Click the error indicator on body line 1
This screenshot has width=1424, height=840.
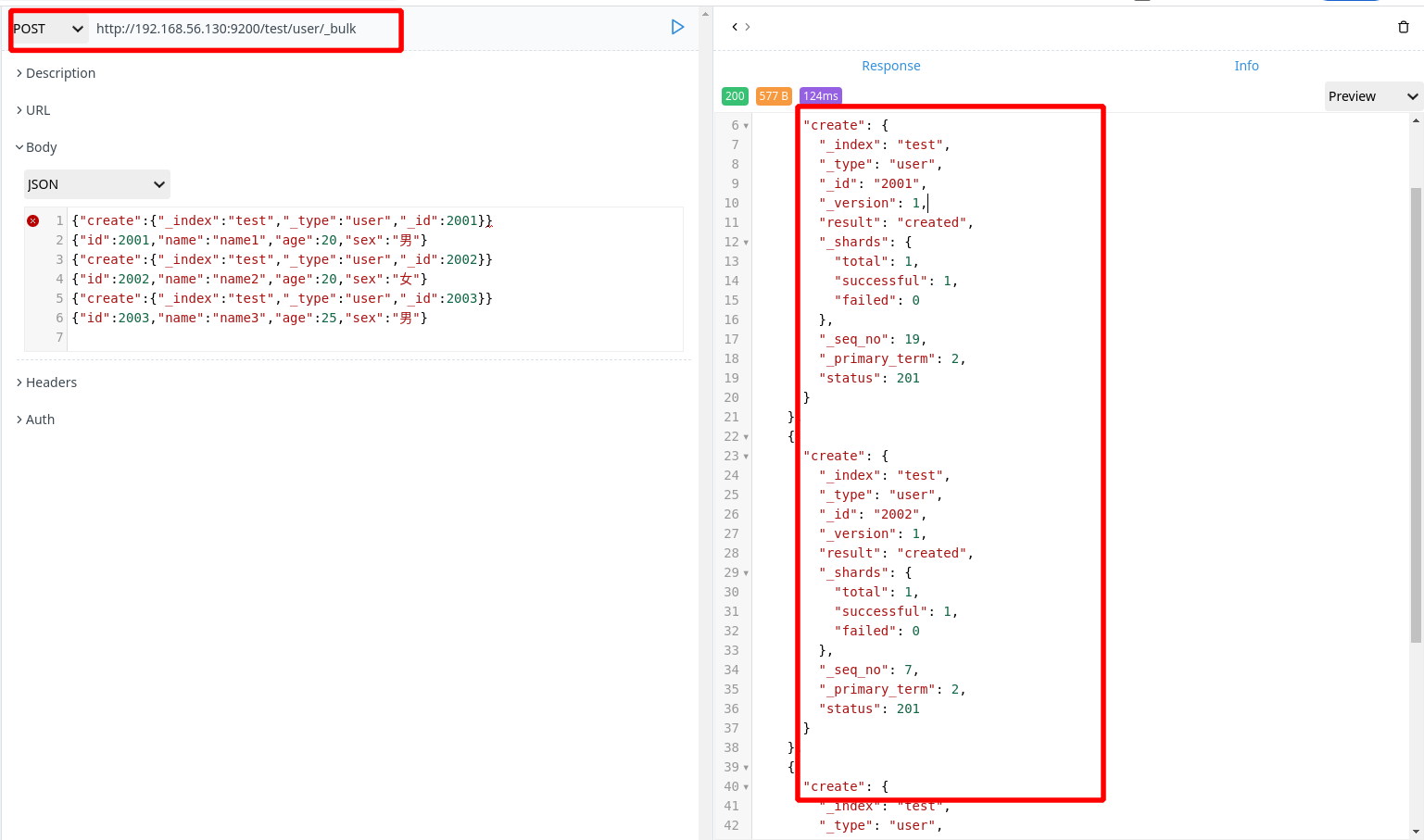[32, 220]
